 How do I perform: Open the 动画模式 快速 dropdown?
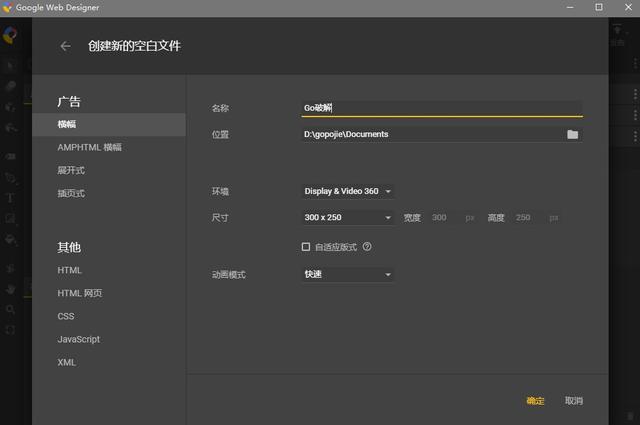coord(348,274)
